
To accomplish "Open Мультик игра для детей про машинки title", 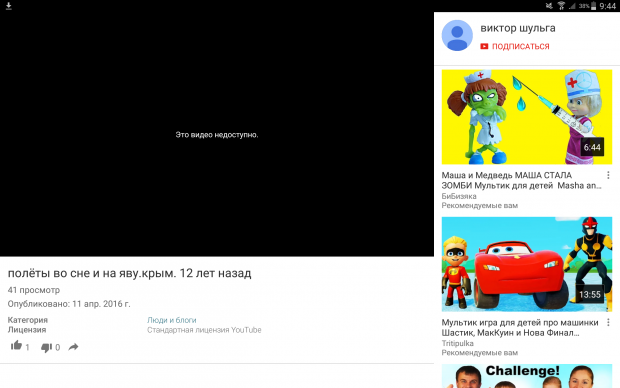I will click(520, 327).
